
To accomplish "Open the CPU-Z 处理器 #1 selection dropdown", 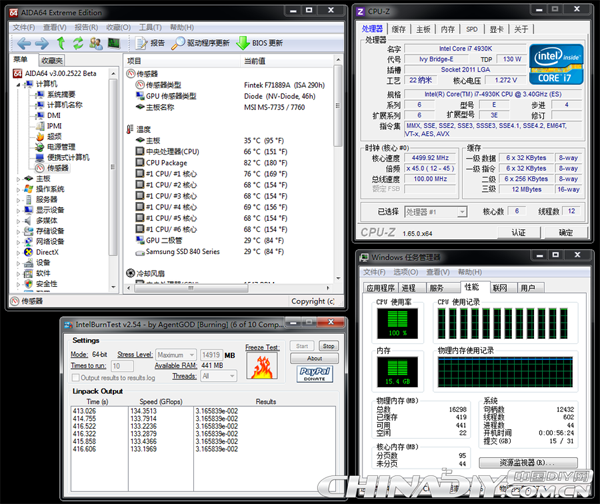I will (436, 212).
